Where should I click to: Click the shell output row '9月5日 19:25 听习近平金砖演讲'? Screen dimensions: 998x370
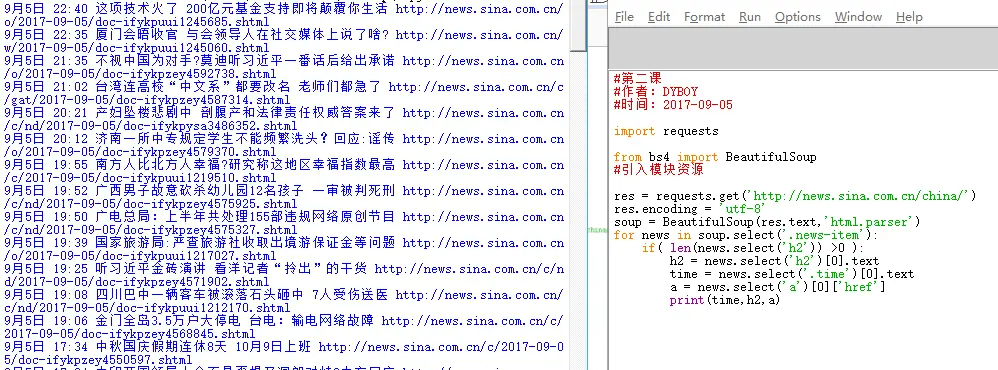pyautogui.click(x=283, y=269)
